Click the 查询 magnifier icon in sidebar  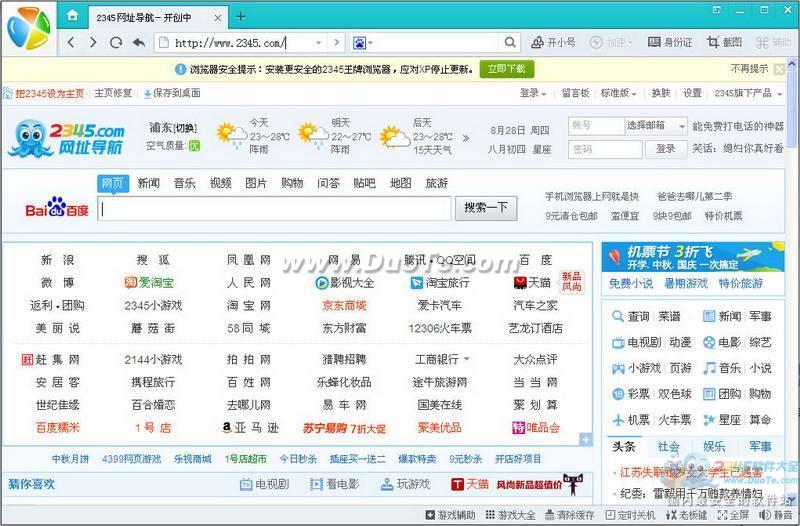click(617, 316)
